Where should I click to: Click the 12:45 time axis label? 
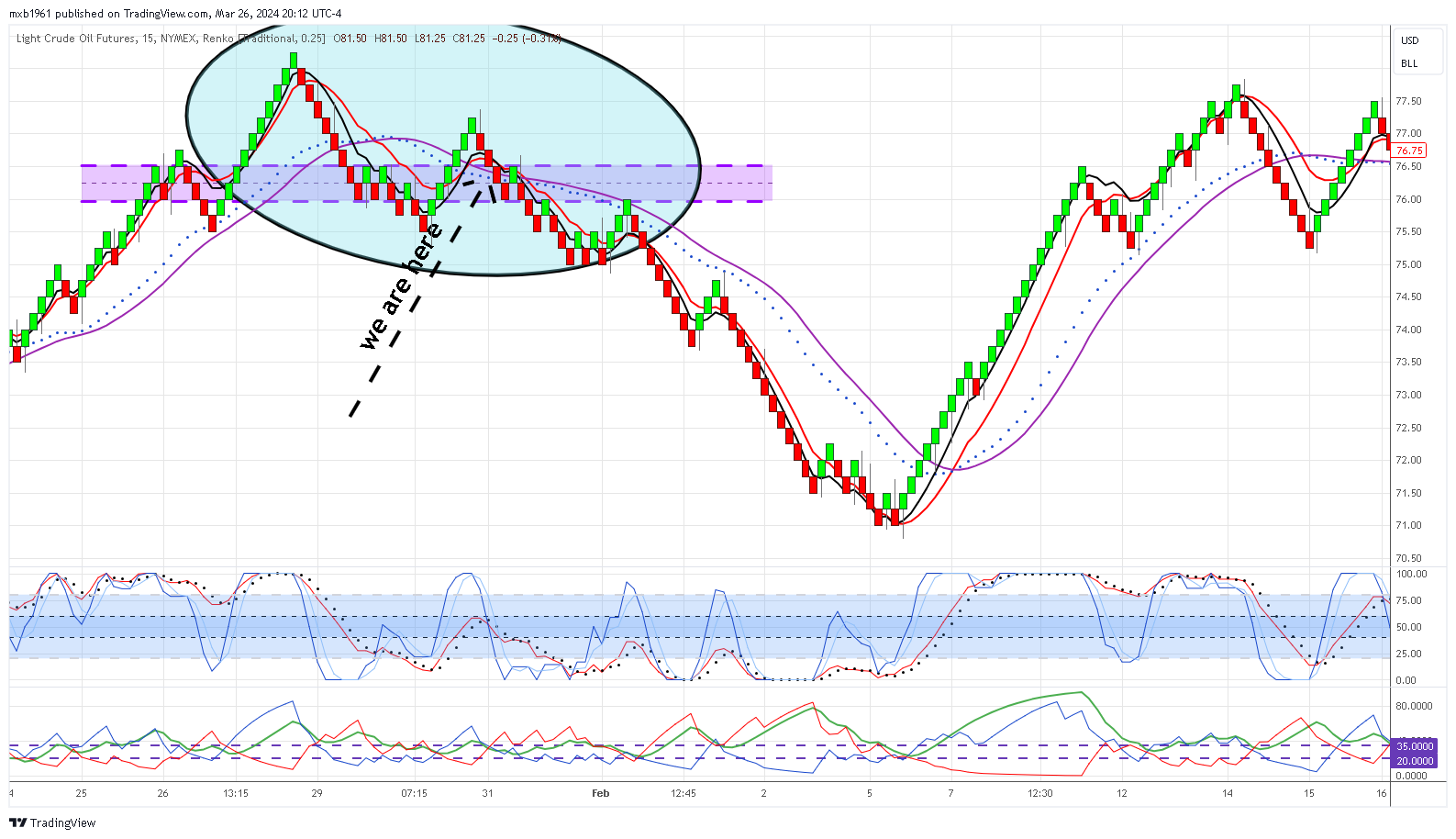(683, 793)
